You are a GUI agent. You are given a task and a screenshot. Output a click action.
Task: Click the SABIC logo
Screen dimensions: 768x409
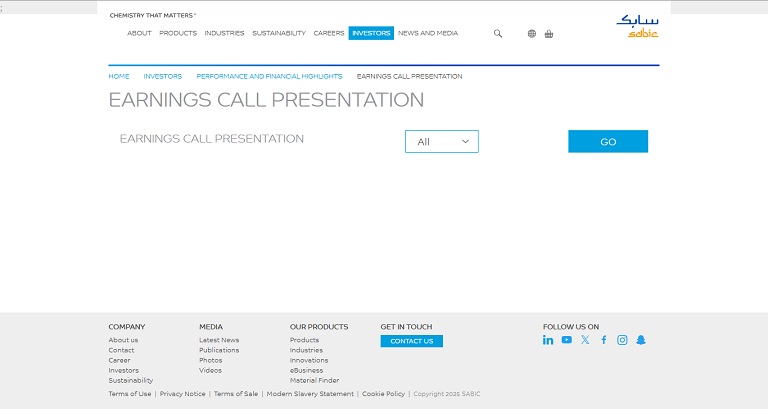coord(637,26)
